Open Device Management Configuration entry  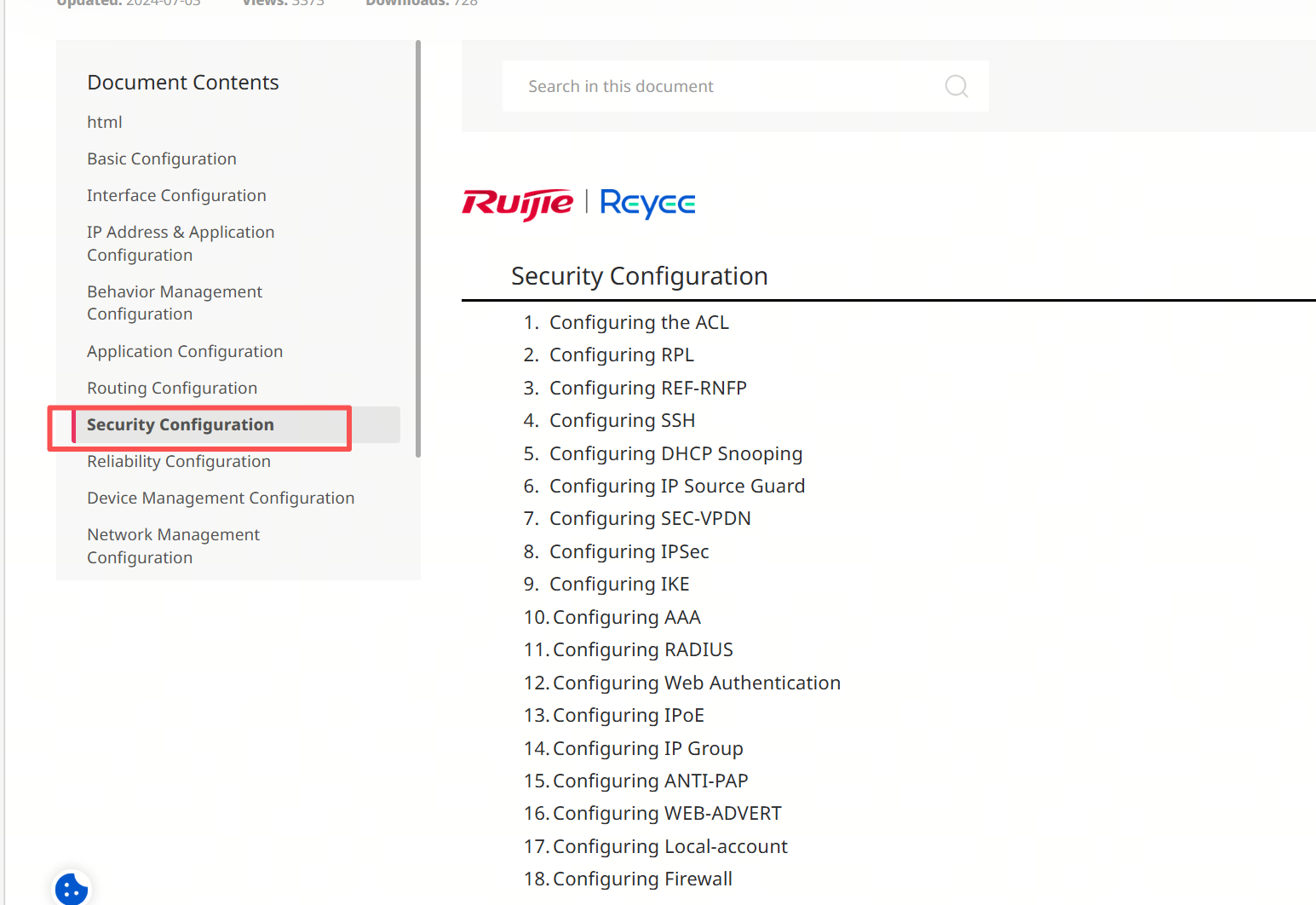pos(221,499)
